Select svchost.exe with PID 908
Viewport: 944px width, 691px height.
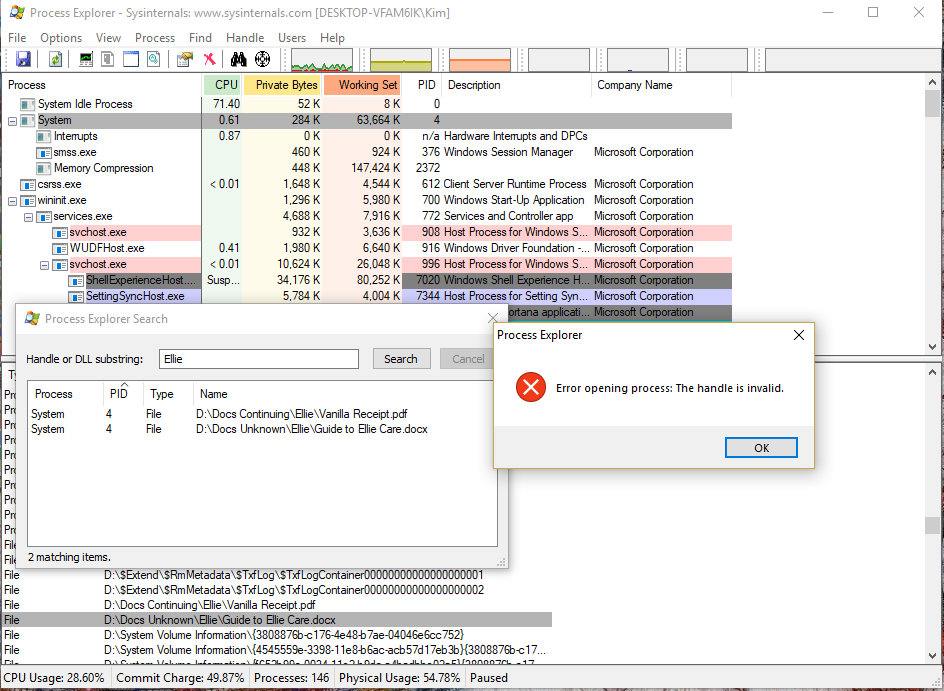tap(367, 232)
